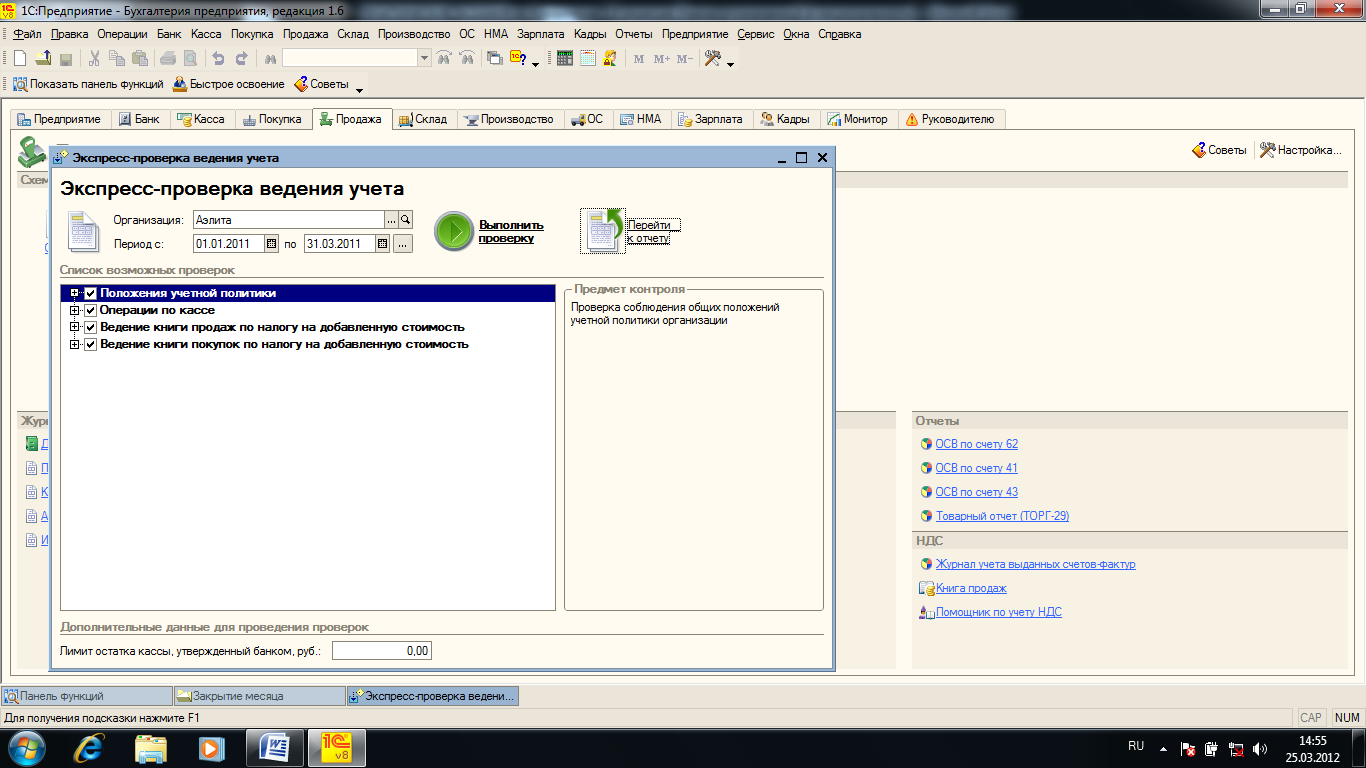1366x768 pixels.
Task: Open the Операции menu
Action: point(123,34)
